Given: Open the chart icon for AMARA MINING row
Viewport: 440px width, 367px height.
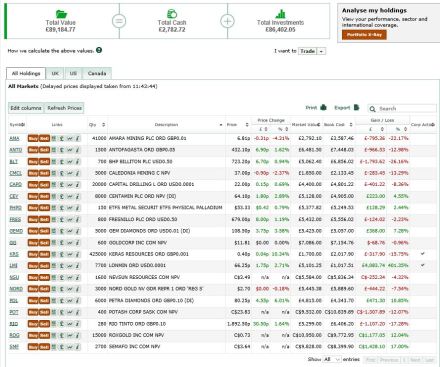Looking at the screenshot, I should [69, 138].
